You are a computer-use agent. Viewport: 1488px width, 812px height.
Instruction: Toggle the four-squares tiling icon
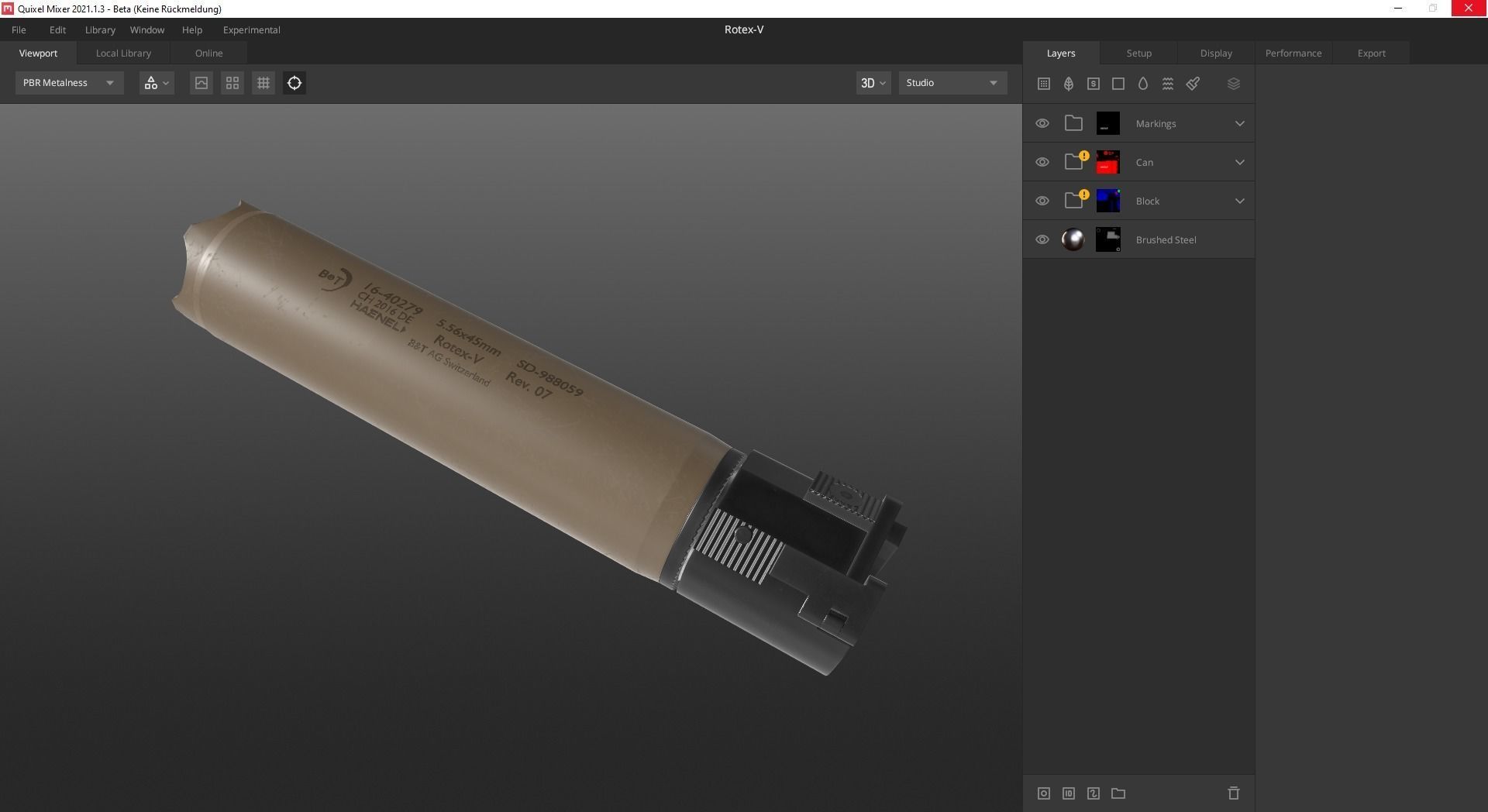click(x=232, y=83)
